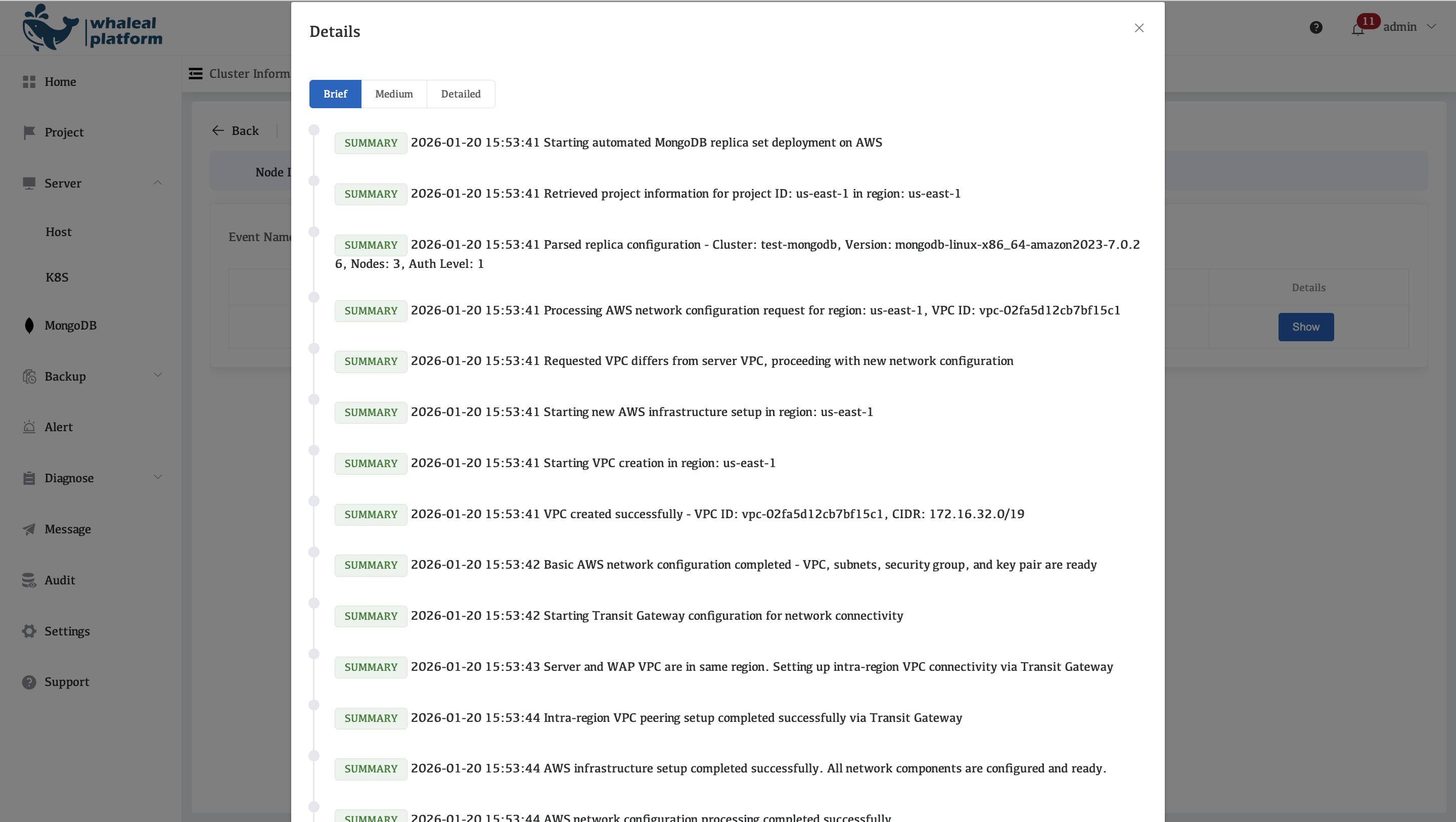Click the MongoDB leaf icon in sidebar
Viewport: 1456px width, 822px height.
(29, 326)
